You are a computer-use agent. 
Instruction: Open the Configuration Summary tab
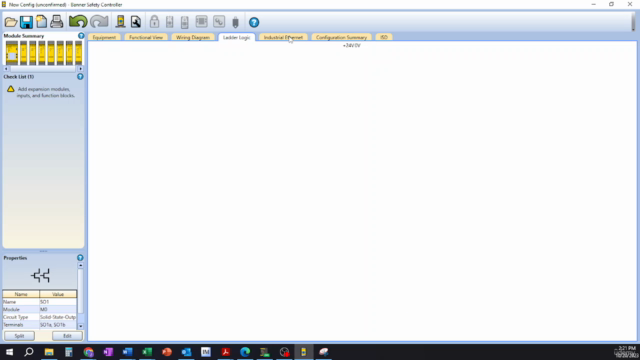[341, 37]
